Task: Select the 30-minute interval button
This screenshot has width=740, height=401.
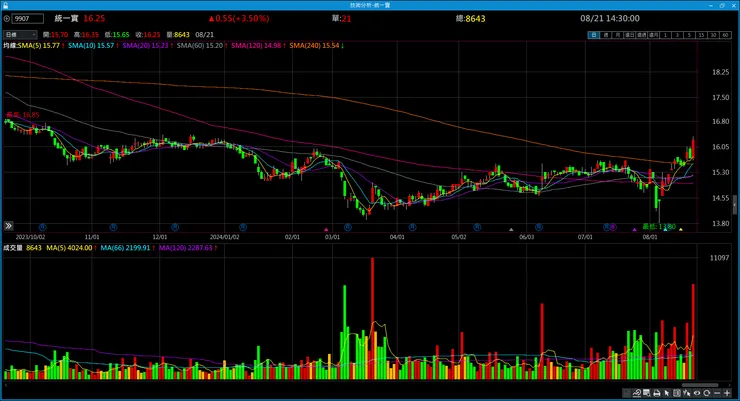Action: tap(713, 35)
